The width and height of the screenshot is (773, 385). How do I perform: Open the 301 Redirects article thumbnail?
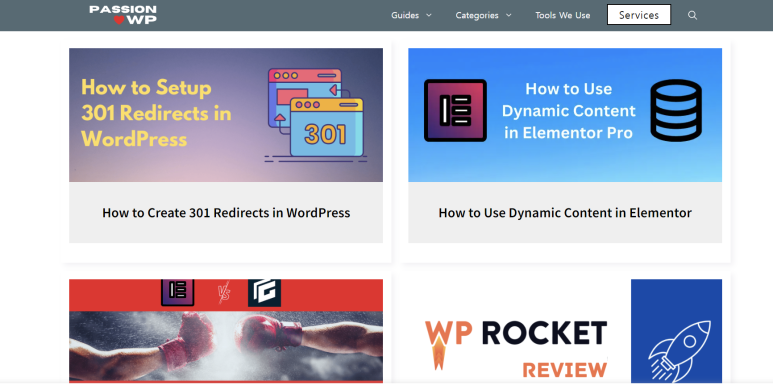[x=226, y=115]
